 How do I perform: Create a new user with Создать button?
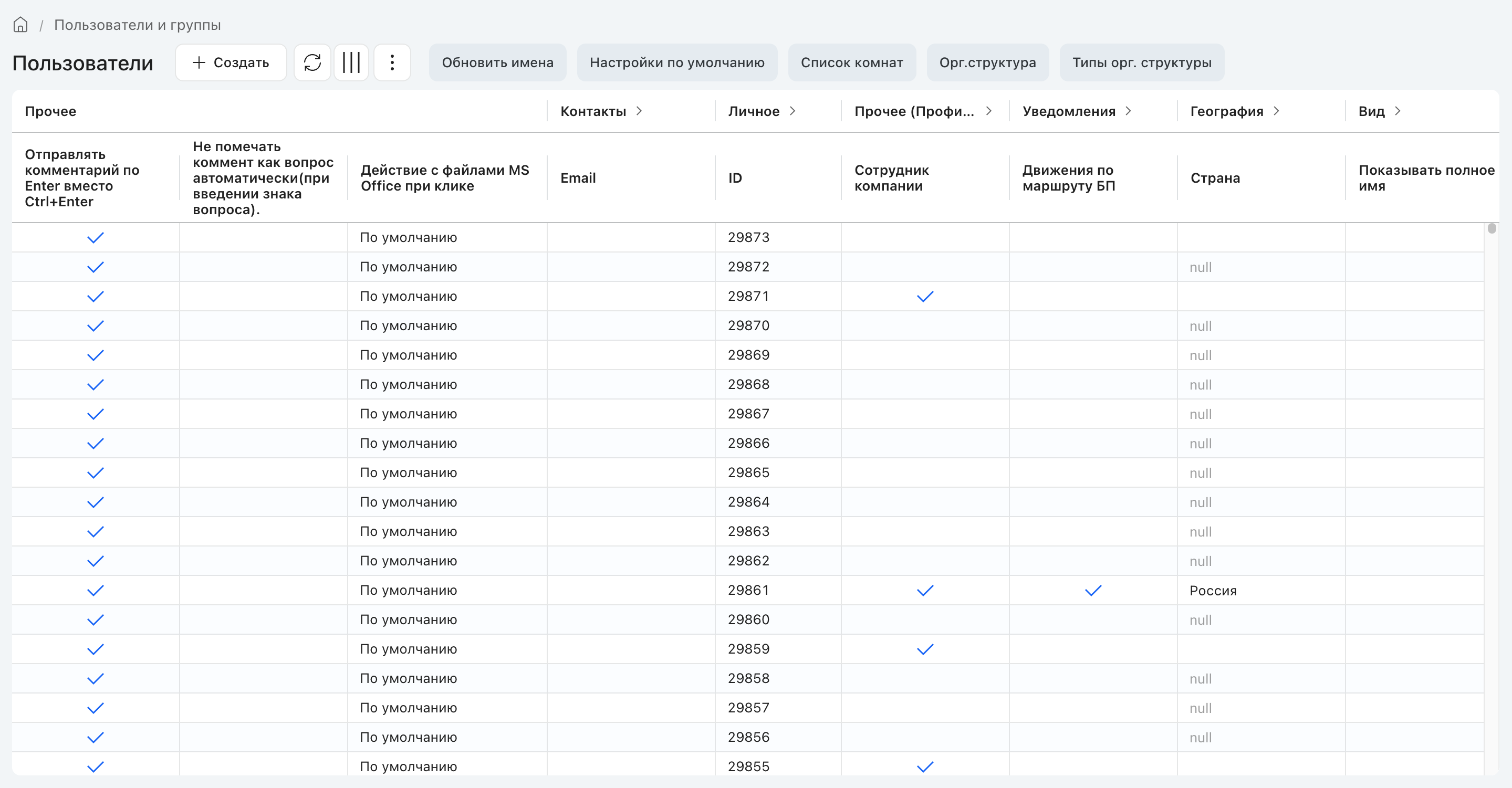coord(231,62)
